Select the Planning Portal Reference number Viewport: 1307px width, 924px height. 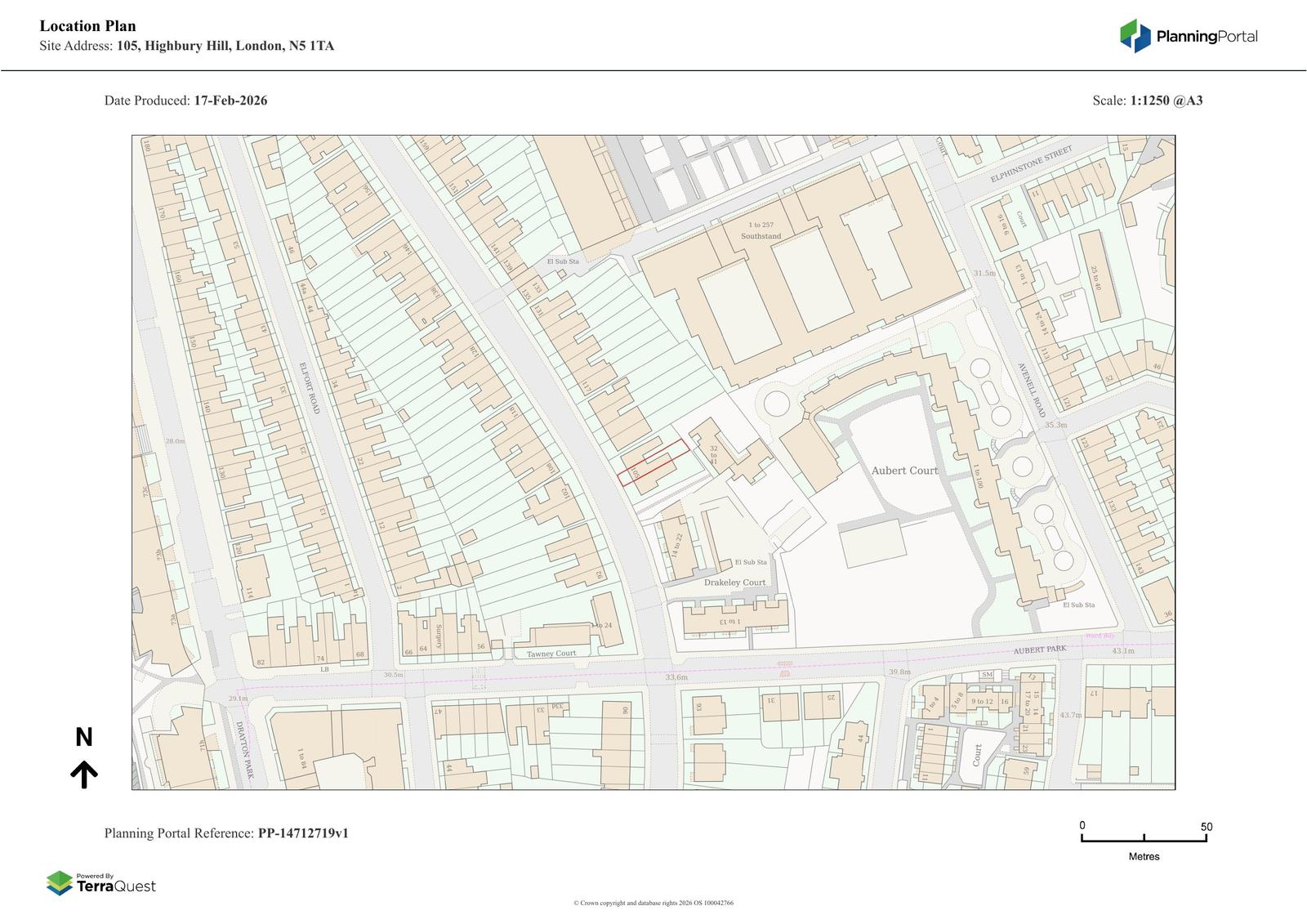pos(303,833)
